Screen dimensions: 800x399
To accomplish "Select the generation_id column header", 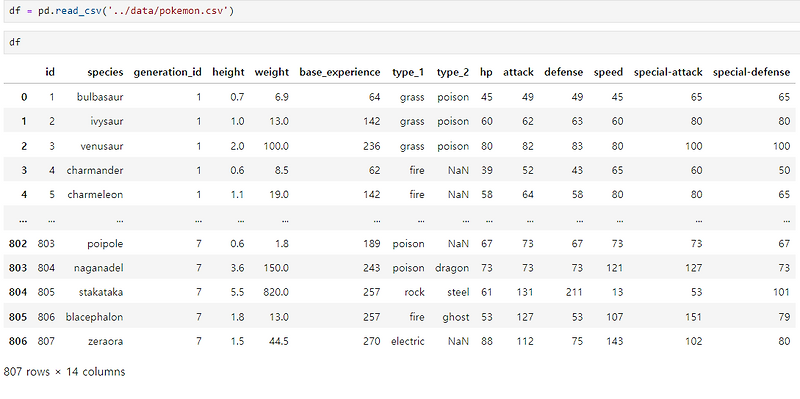I will click(167, 72).
